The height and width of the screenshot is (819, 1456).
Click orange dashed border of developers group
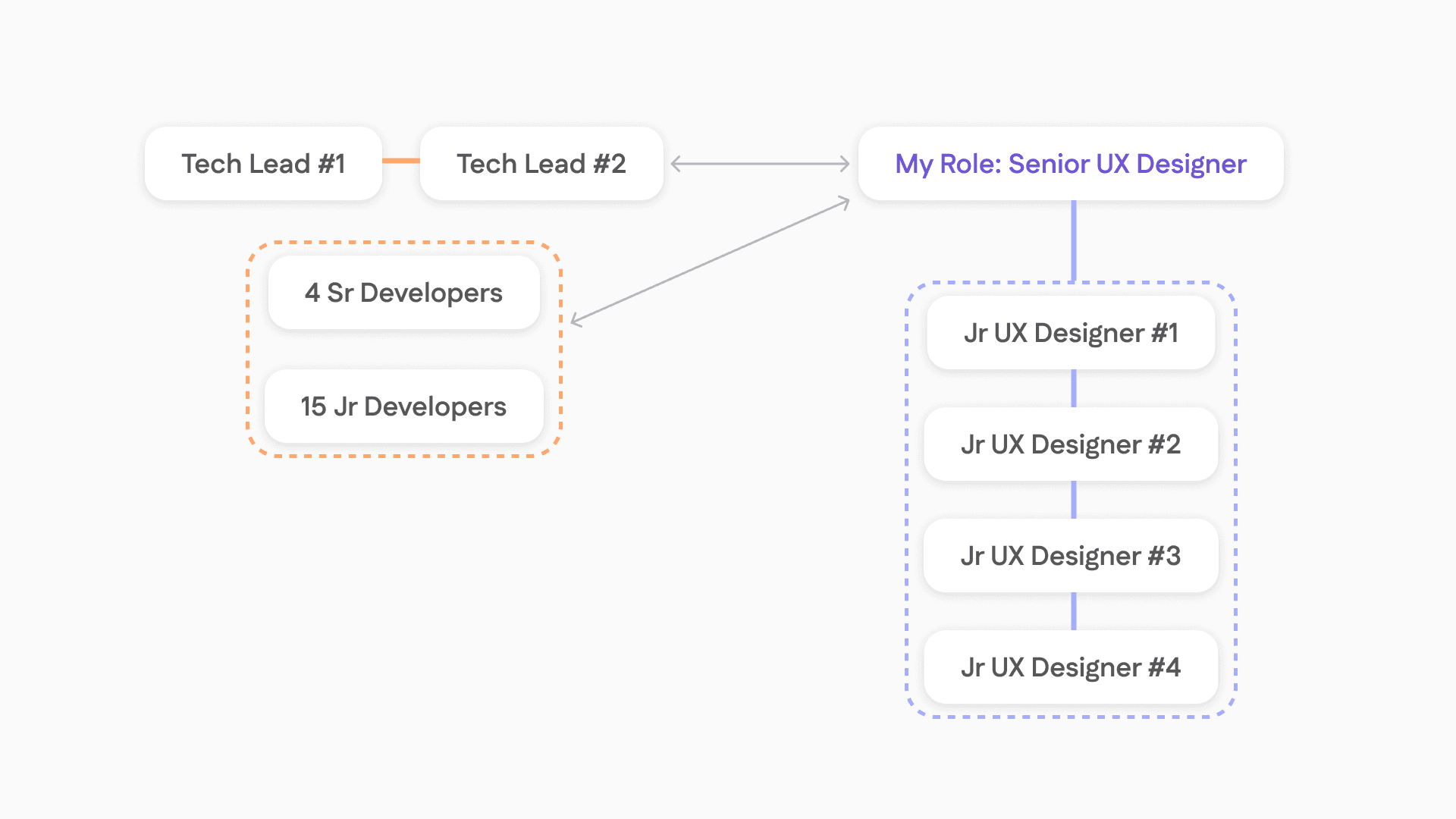tap(248, 349)
